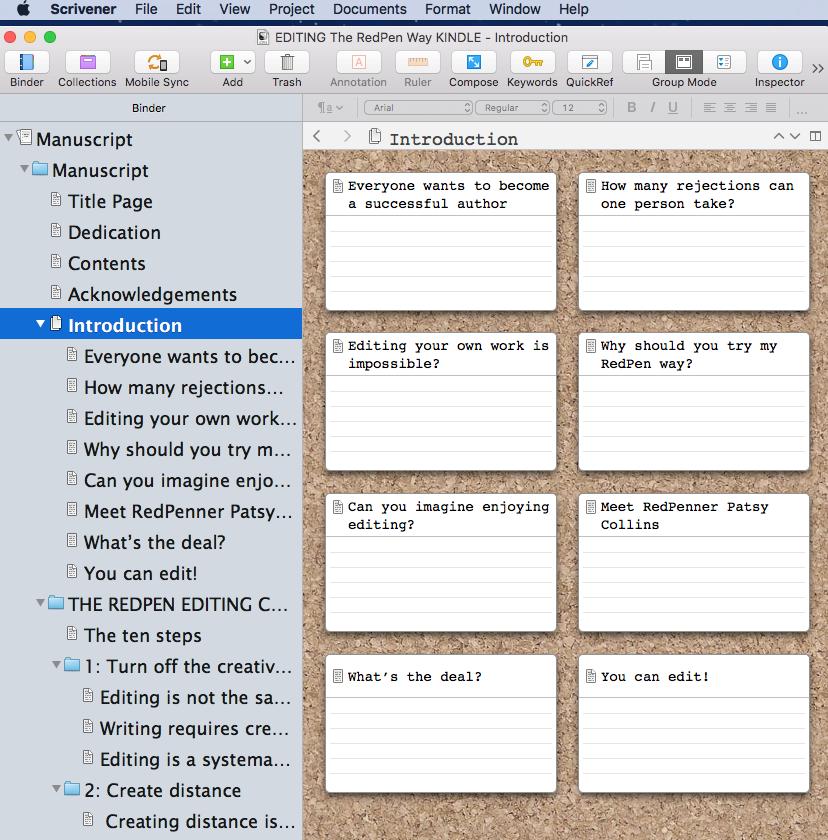Open the Add button dropdown arrow

[x=247, y=62]
